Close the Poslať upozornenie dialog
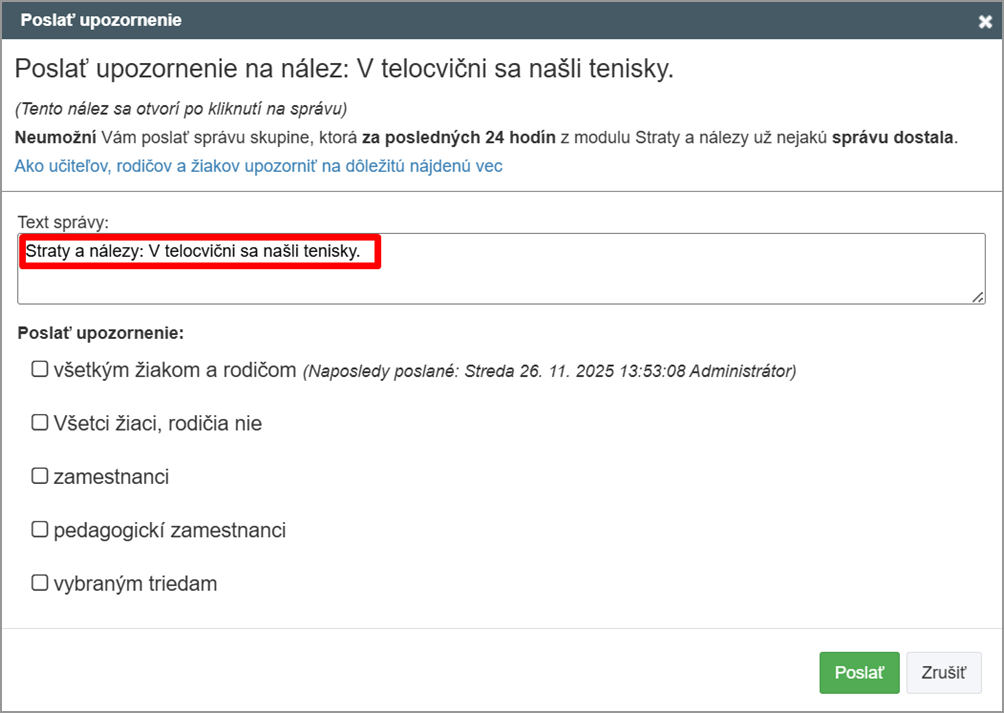 [985, 21]
